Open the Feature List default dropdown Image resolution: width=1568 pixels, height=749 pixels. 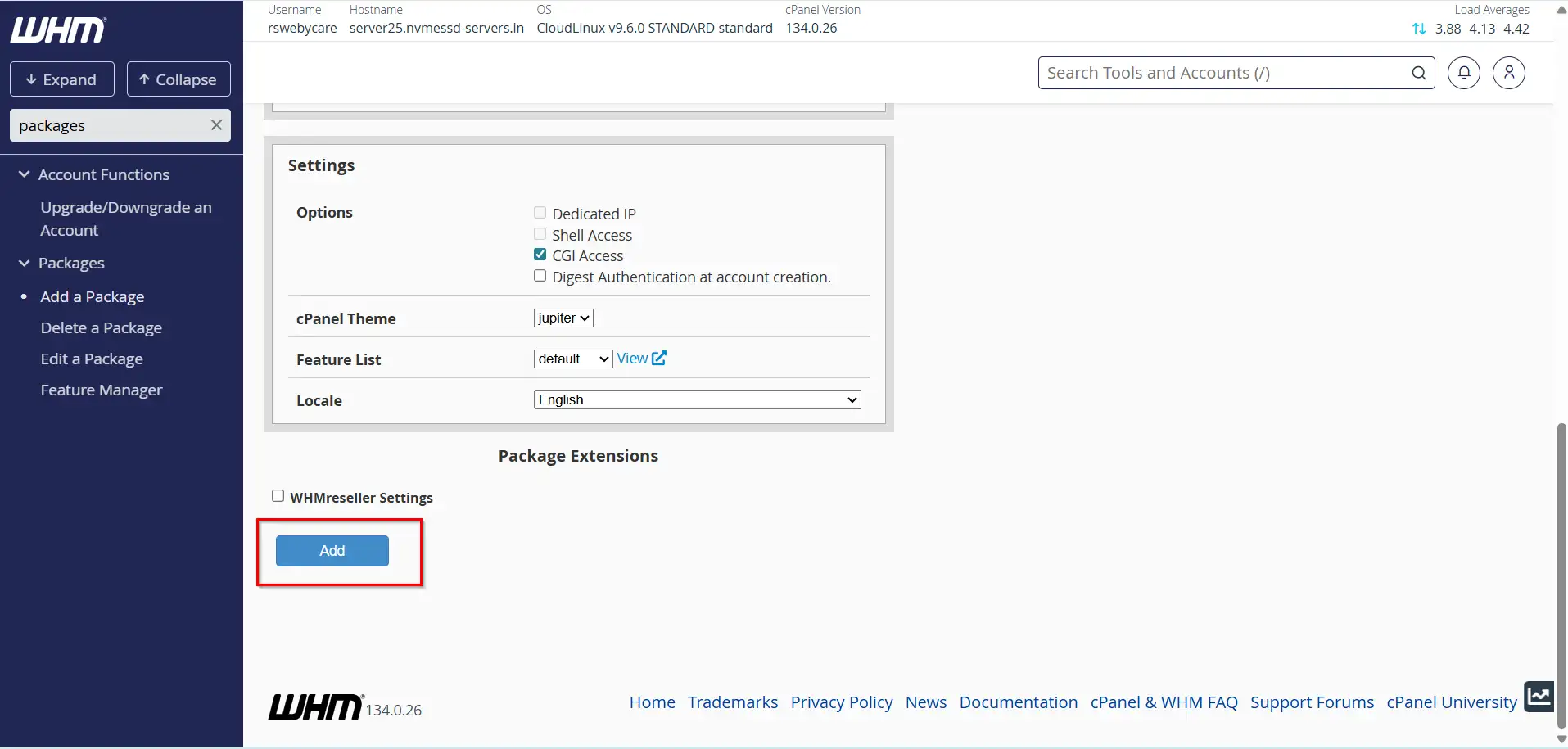(x=573, y=359)
